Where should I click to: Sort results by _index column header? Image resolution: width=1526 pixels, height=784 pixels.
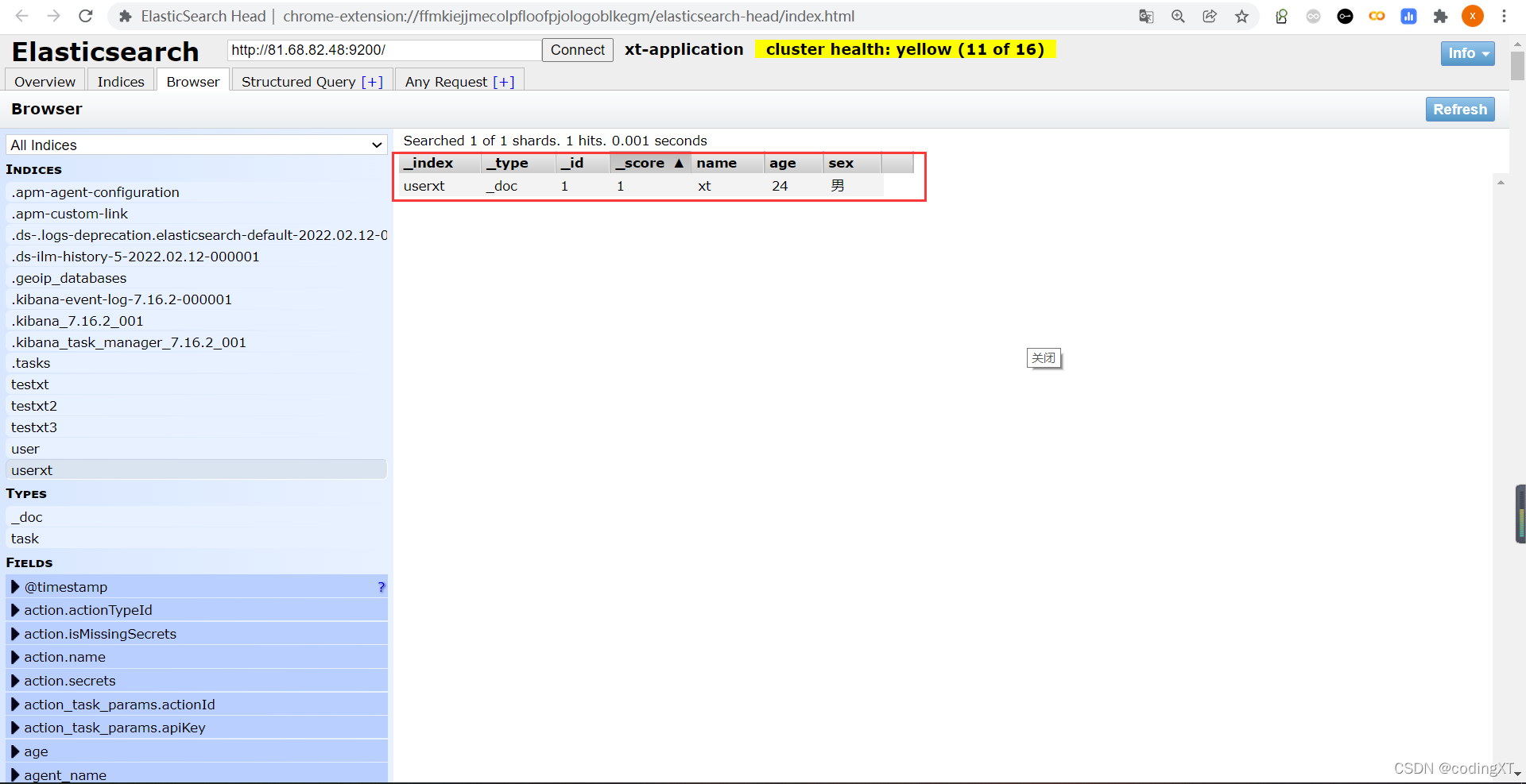point(440,163)
